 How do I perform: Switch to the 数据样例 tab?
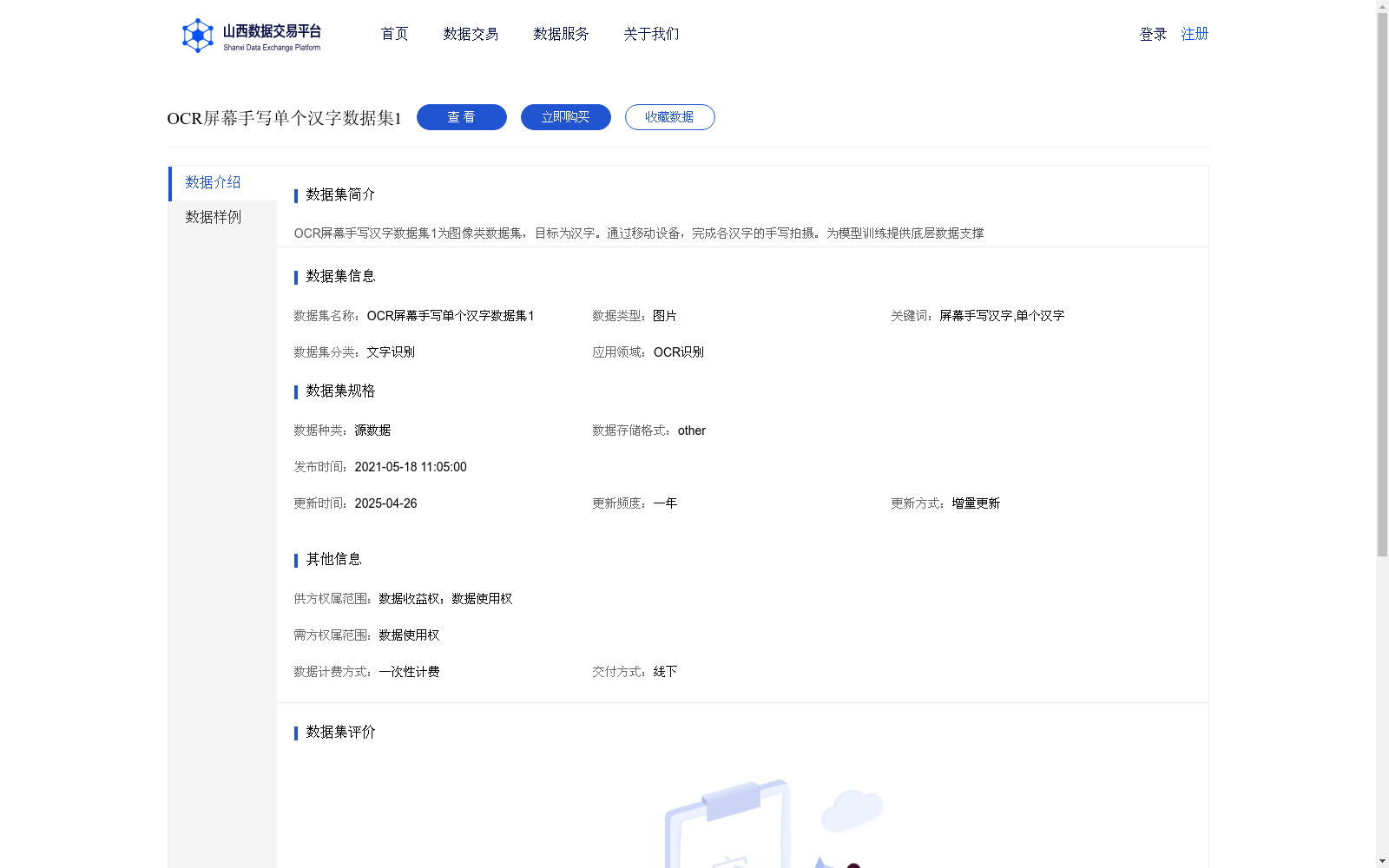212,217
